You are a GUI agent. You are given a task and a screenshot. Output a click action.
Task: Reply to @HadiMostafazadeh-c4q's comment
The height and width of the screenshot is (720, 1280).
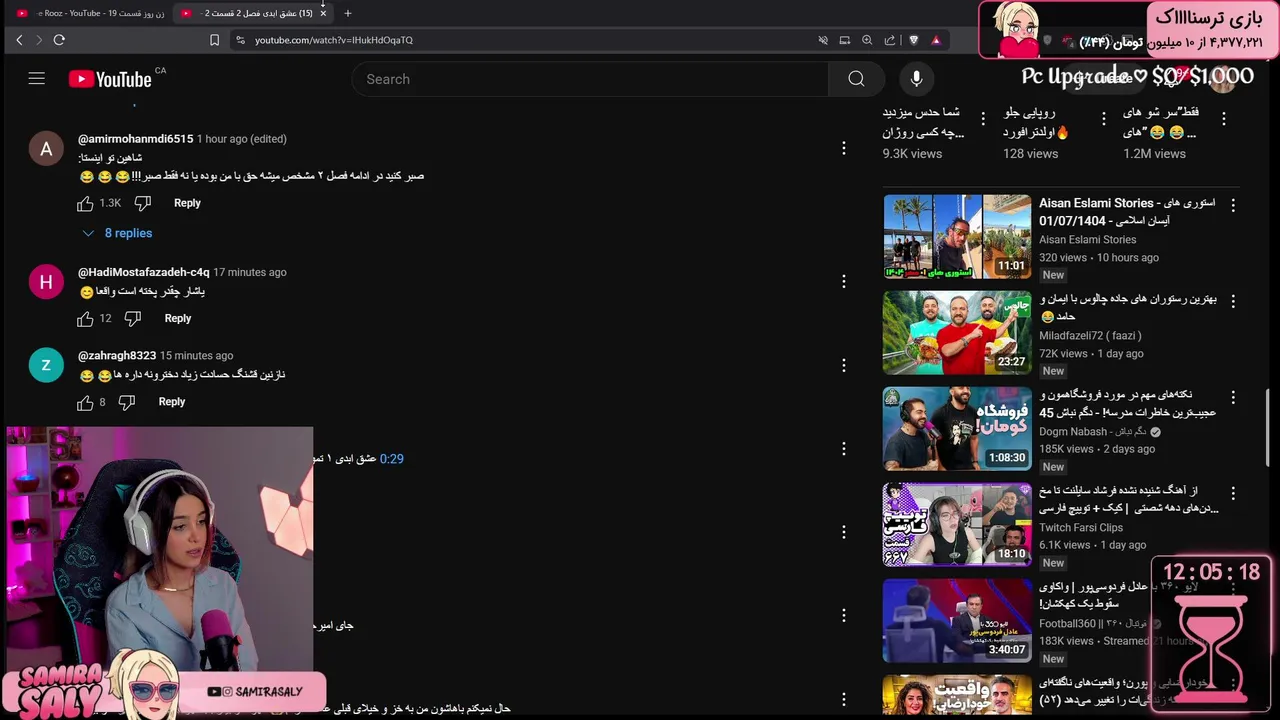click(x=177, y=318)
